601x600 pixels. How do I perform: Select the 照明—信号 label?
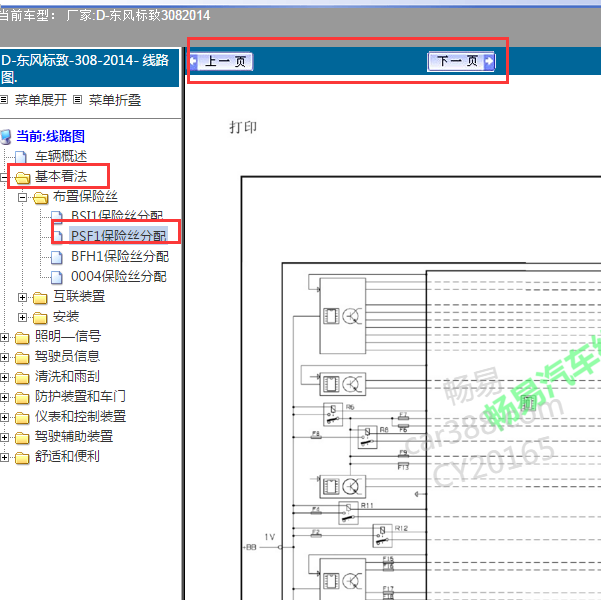coord(68,336)
